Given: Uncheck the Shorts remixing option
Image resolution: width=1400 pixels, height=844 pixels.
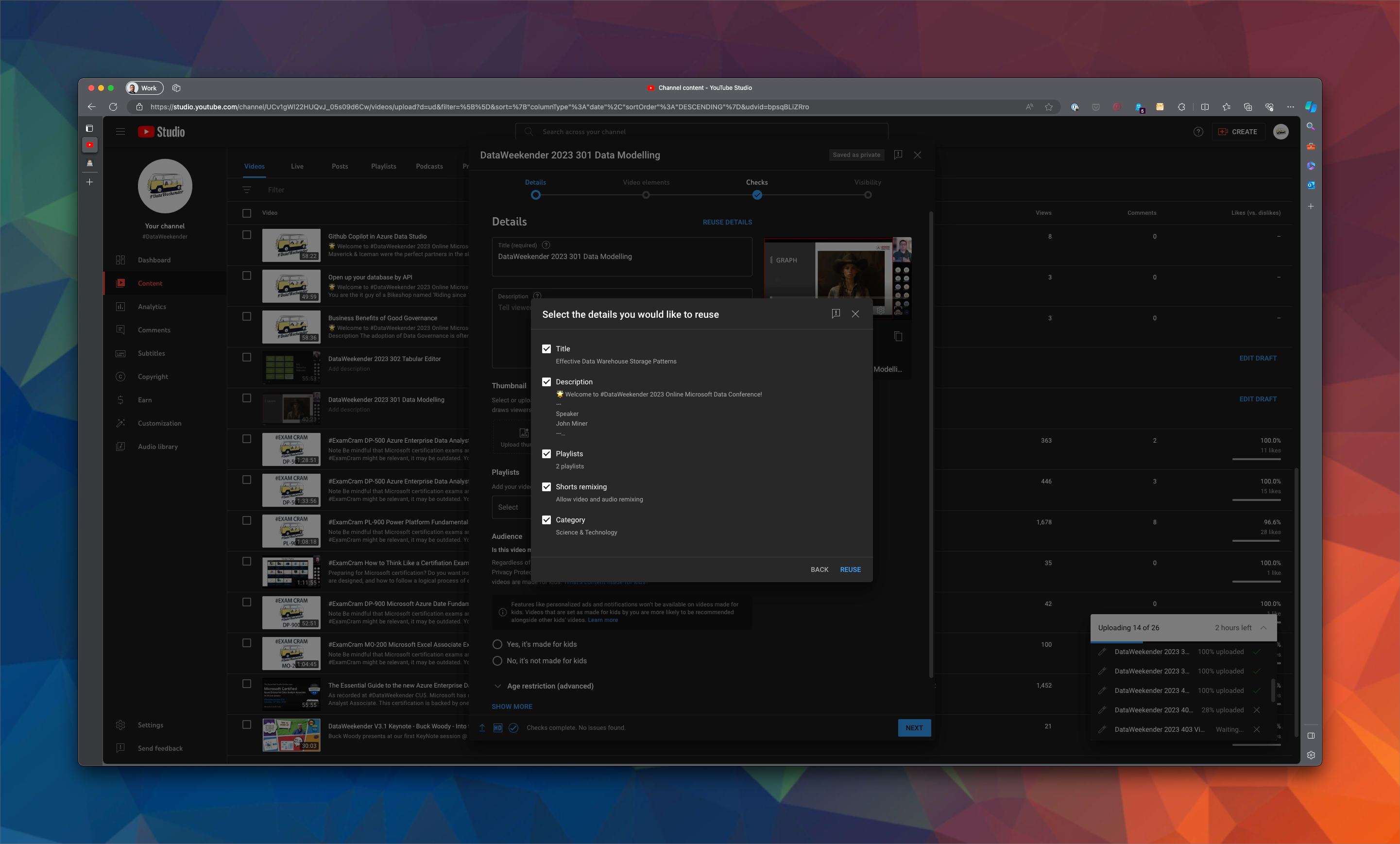Looking at the screenshot, I should pyautogui.click(x=546, y=487).
